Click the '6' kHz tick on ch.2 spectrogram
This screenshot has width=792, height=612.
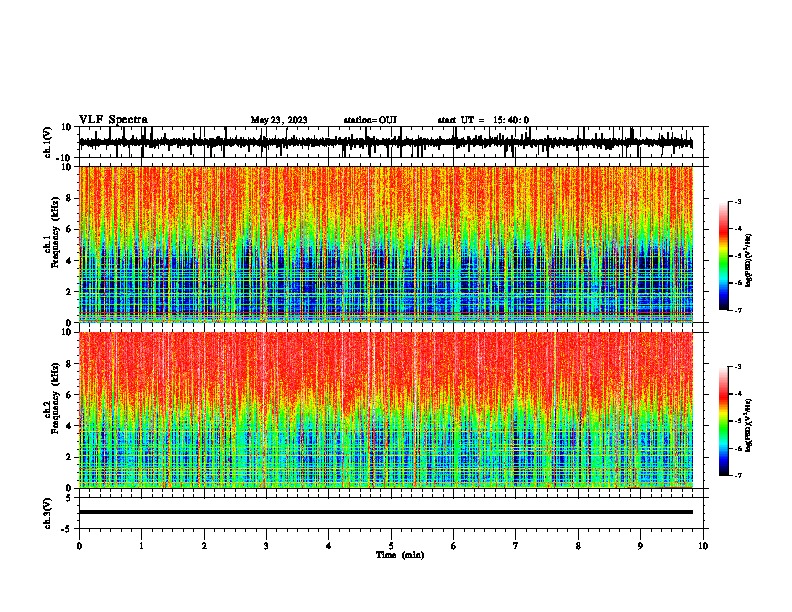[x=69, y=395]
